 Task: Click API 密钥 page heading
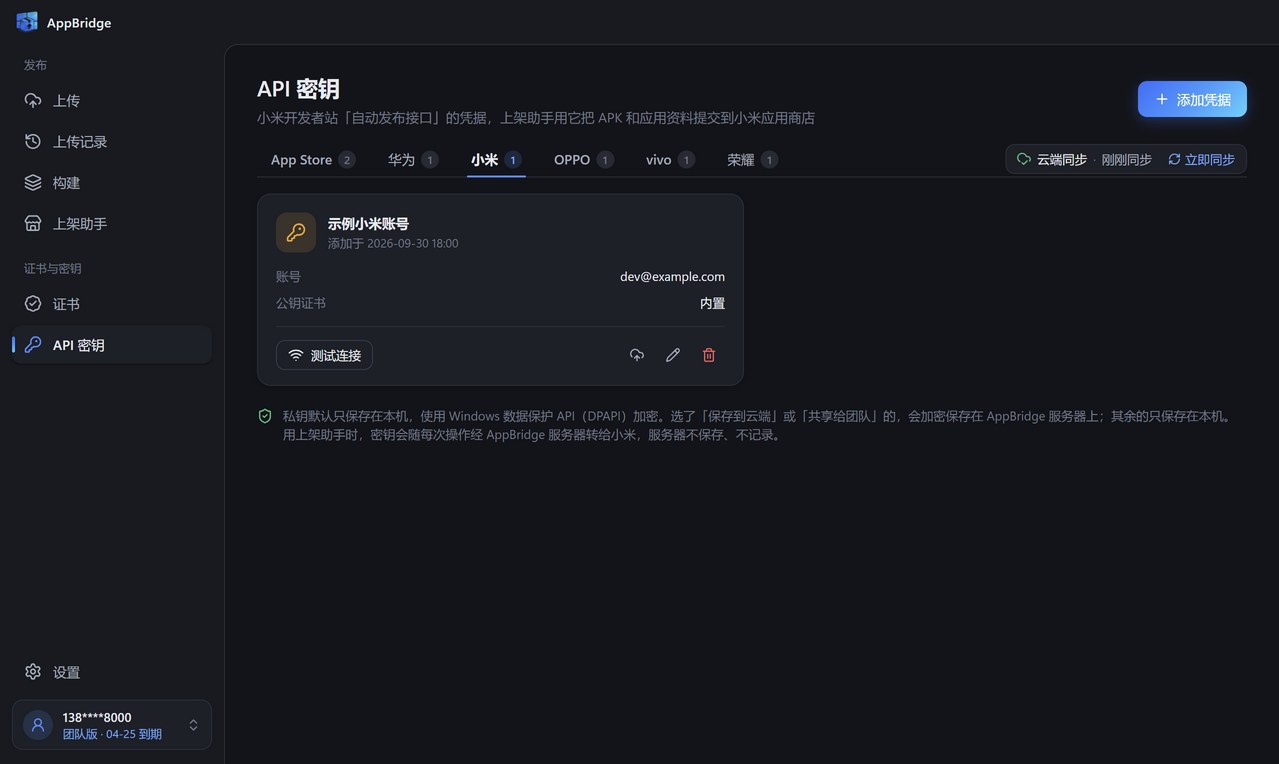click(x=298, y=89)
